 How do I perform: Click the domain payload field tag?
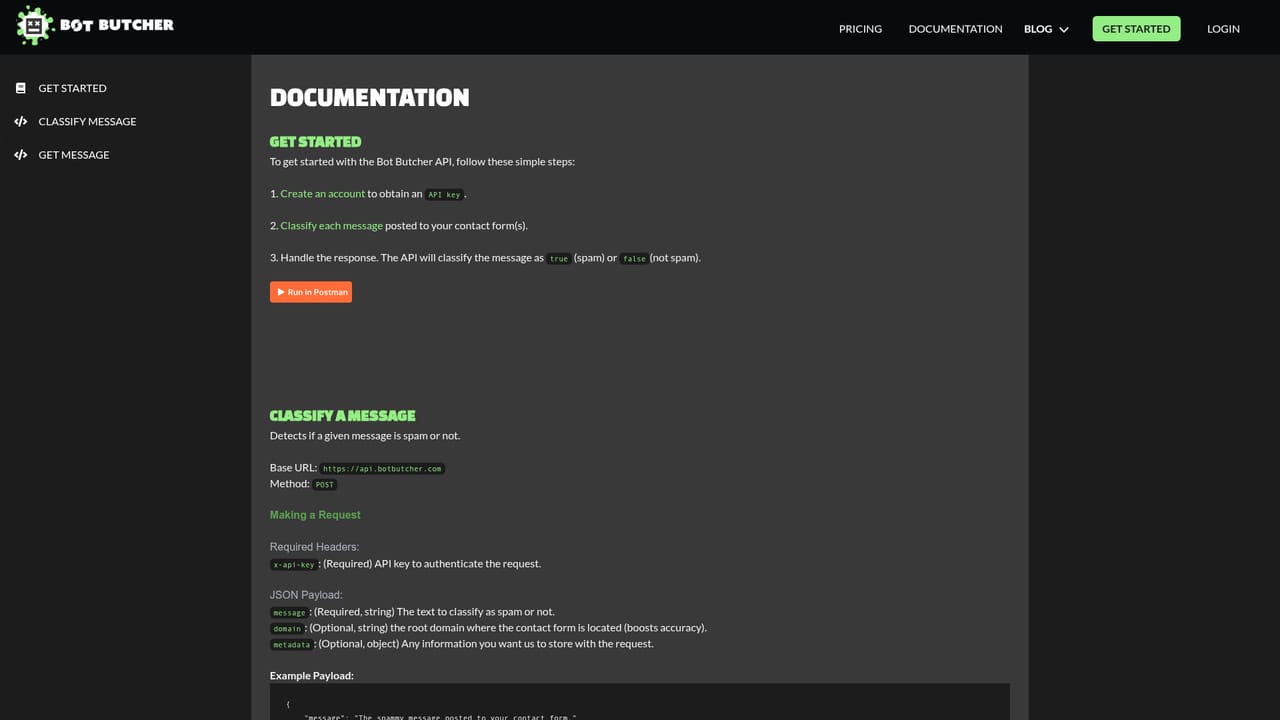pyautogui.click(x=287, y=628)
